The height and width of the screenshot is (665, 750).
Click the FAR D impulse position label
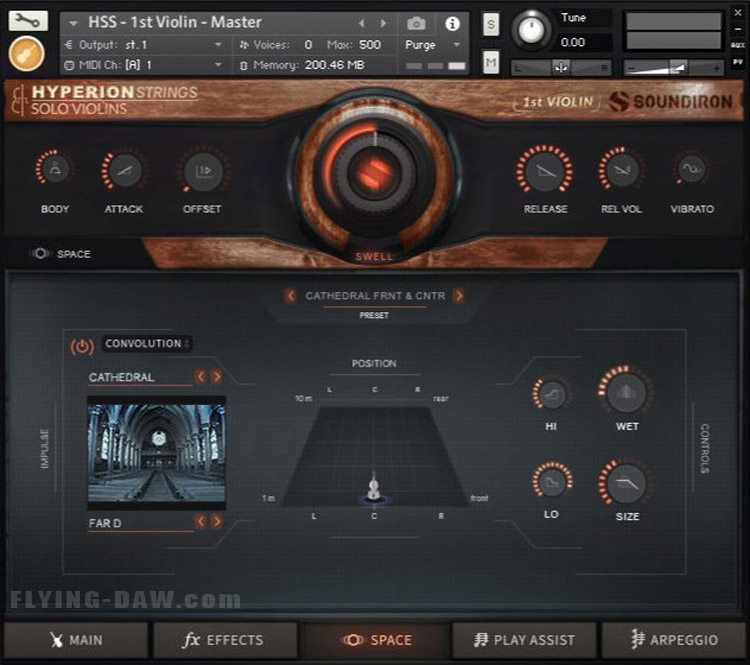coord(105,523)
